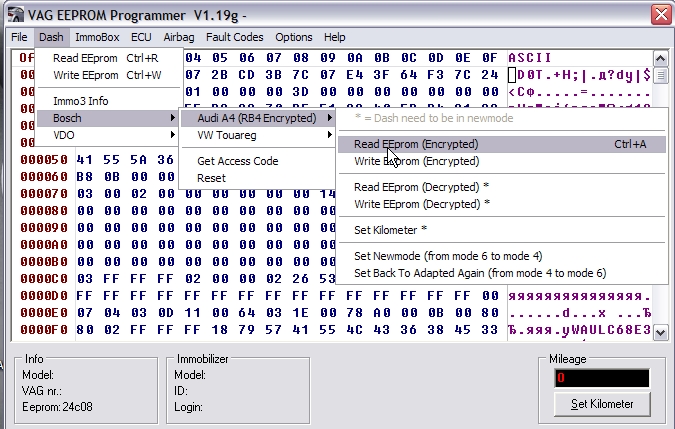Choose Read EEprom (Decrypted) *

coord(502,187)
